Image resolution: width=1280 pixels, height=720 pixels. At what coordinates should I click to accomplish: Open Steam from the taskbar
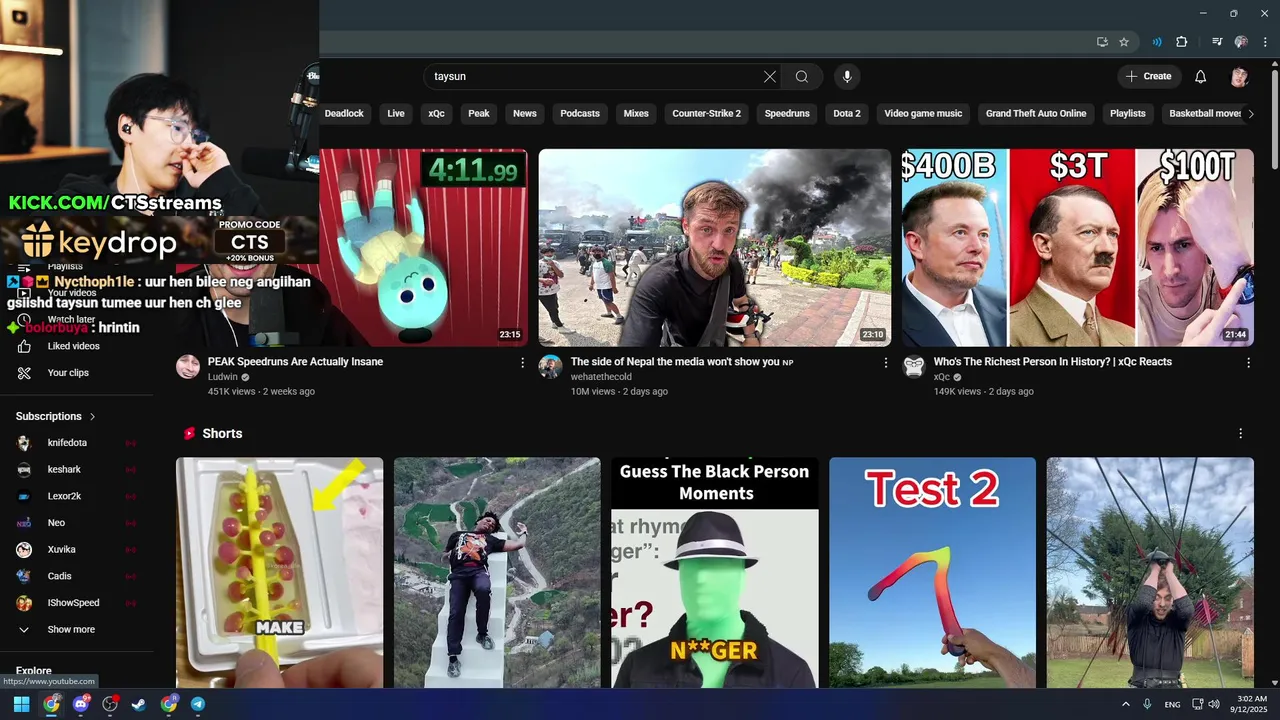[x=139, y=704]
